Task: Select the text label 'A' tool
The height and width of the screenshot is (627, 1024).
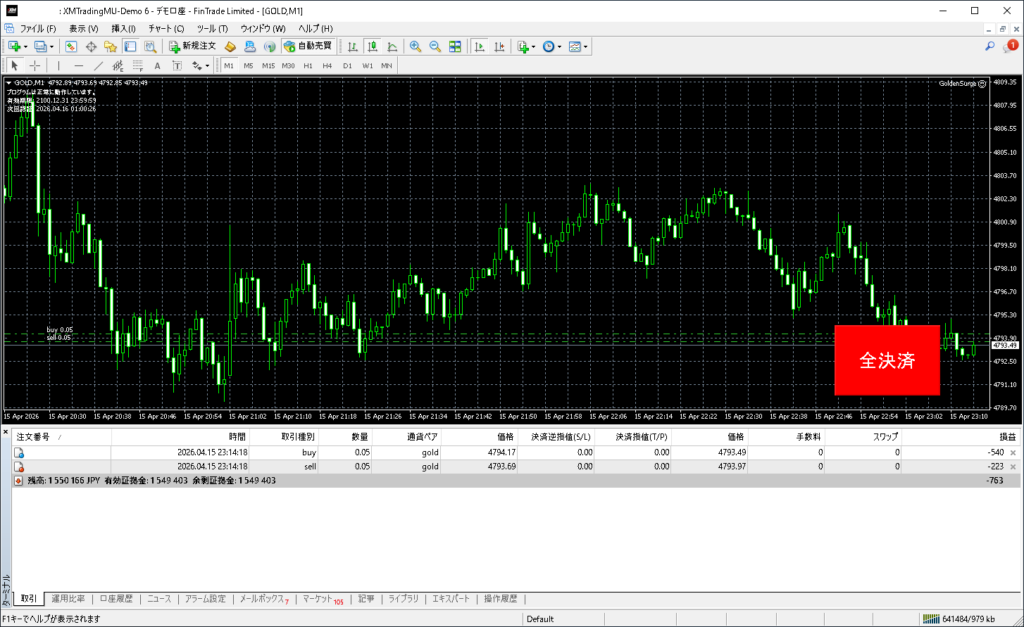Action: 157,66
